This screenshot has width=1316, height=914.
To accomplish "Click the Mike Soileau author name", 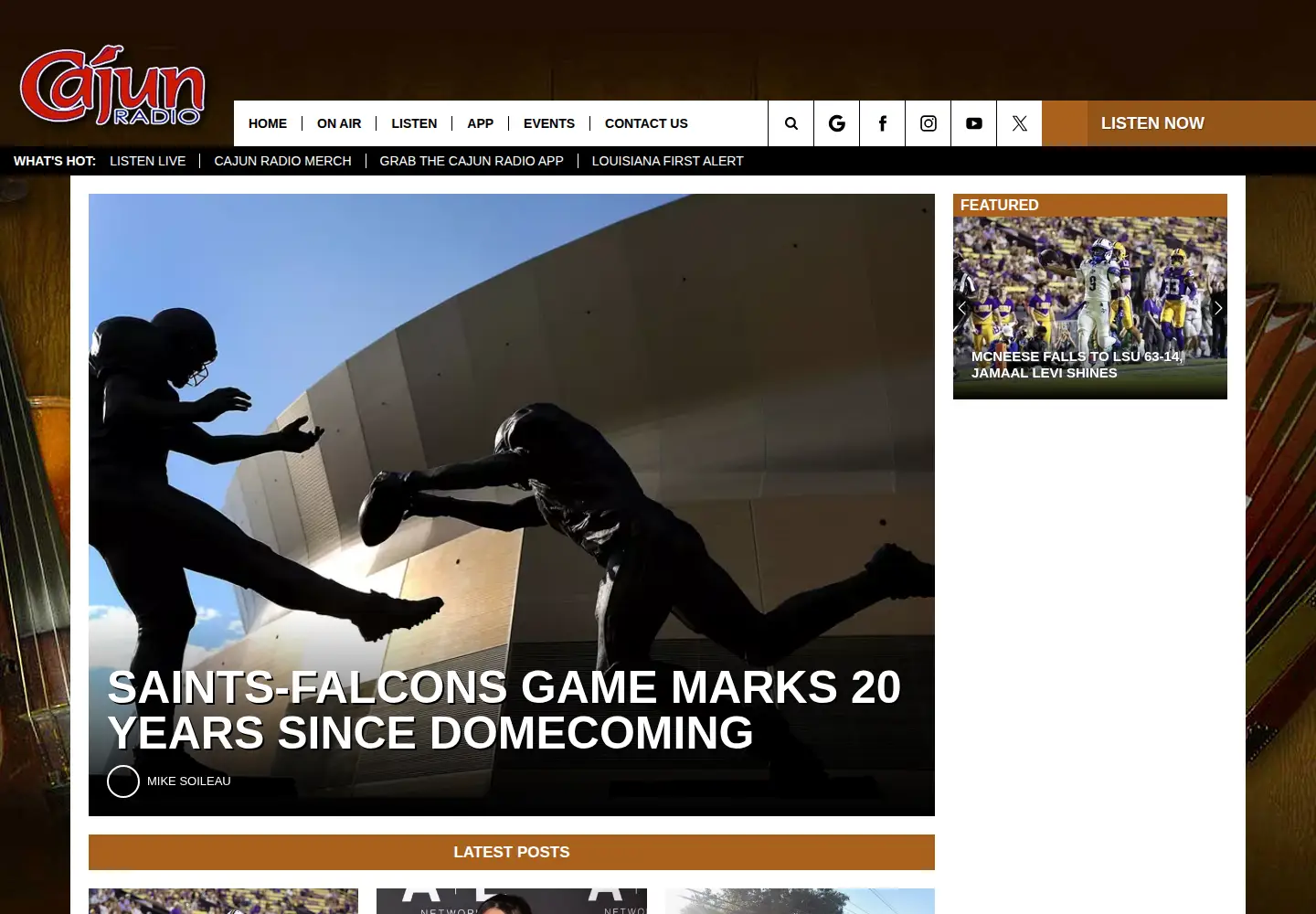I will [189, 781].
